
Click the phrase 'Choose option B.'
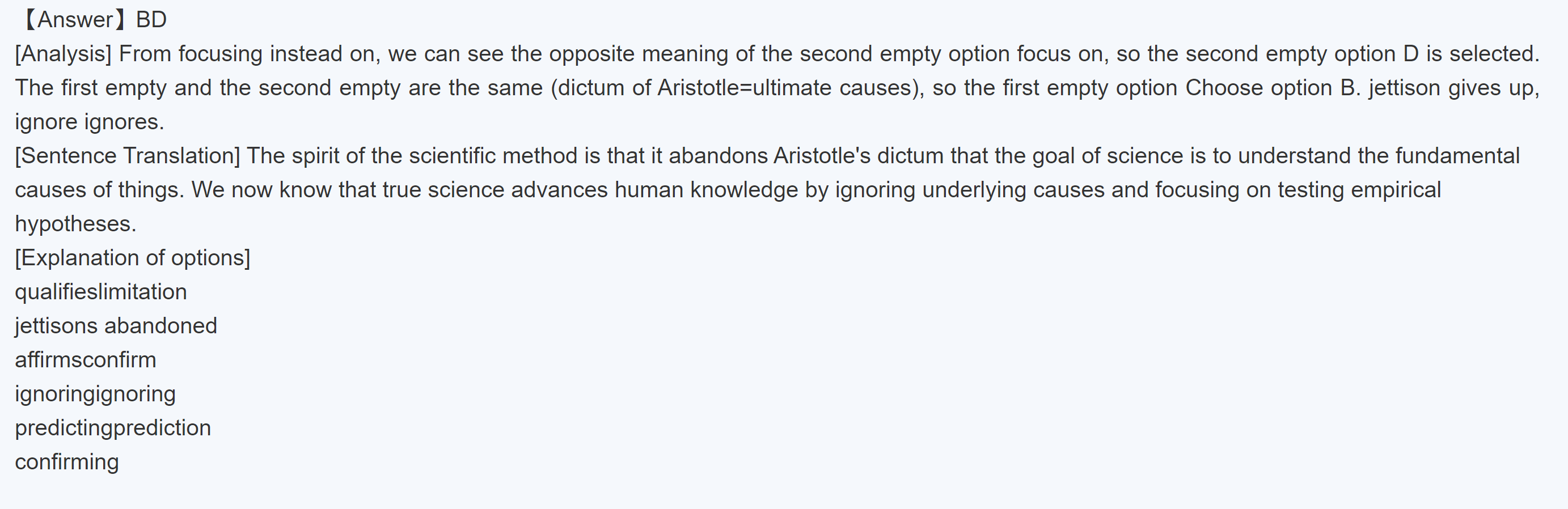[x=1273, y=88]
